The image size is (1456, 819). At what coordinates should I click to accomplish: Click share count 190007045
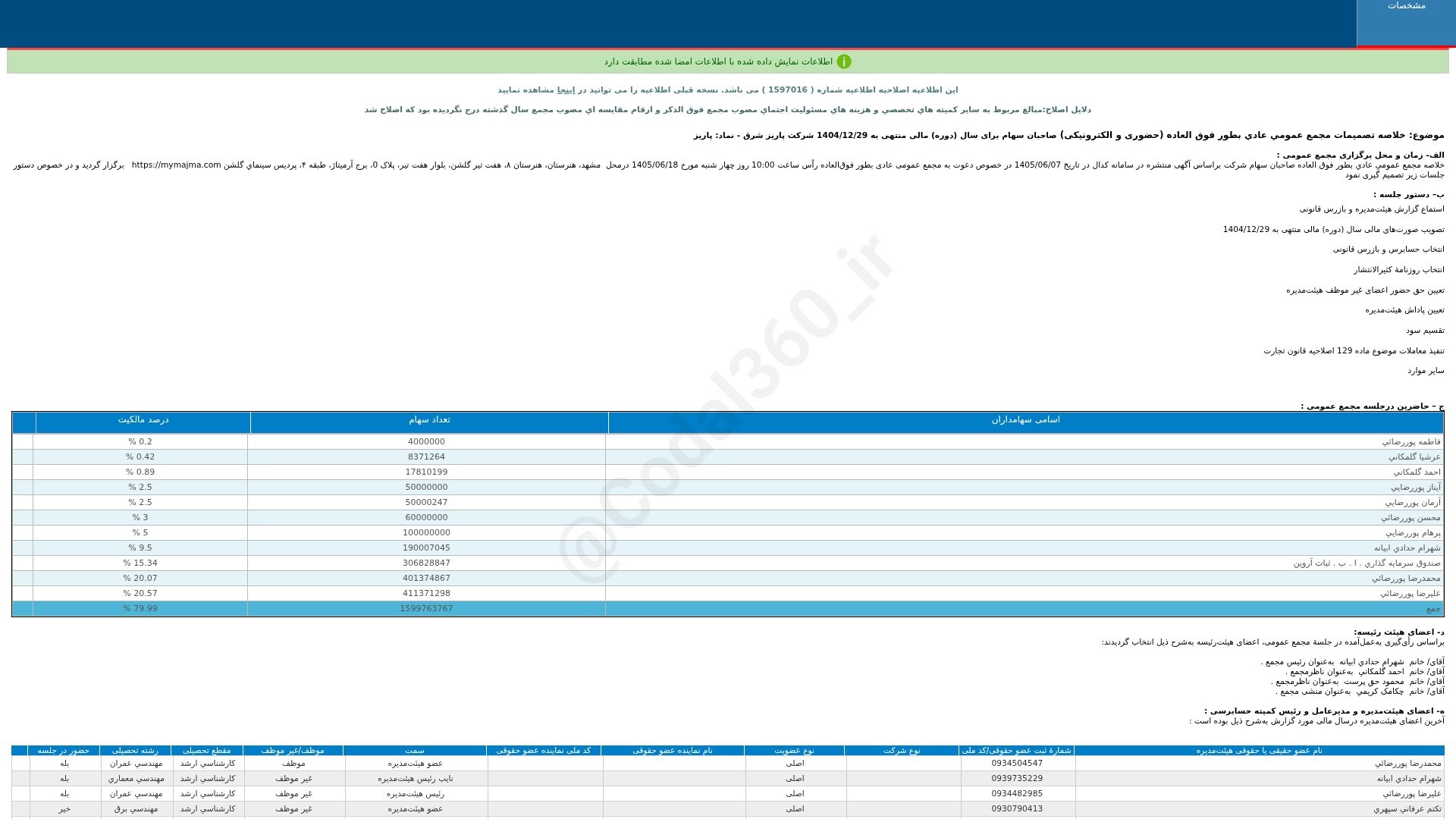coord(426,548)
